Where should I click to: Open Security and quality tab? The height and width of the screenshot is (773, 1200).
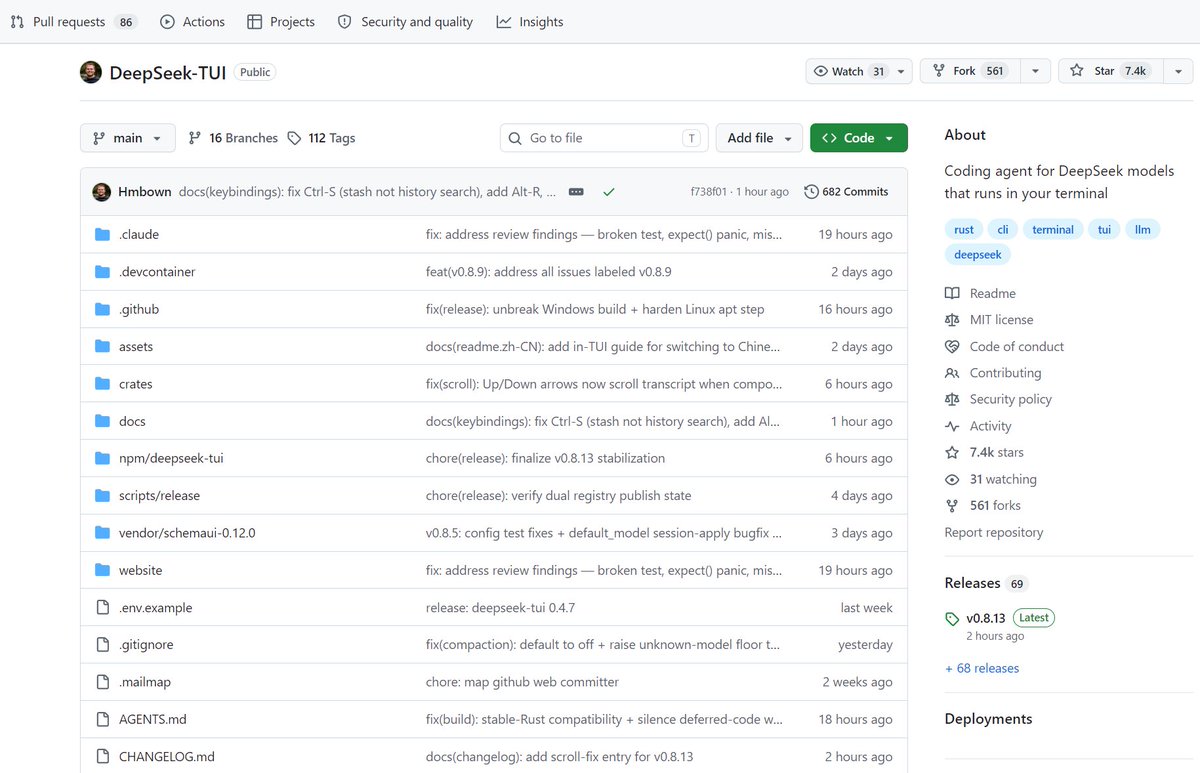click(405, 22)
